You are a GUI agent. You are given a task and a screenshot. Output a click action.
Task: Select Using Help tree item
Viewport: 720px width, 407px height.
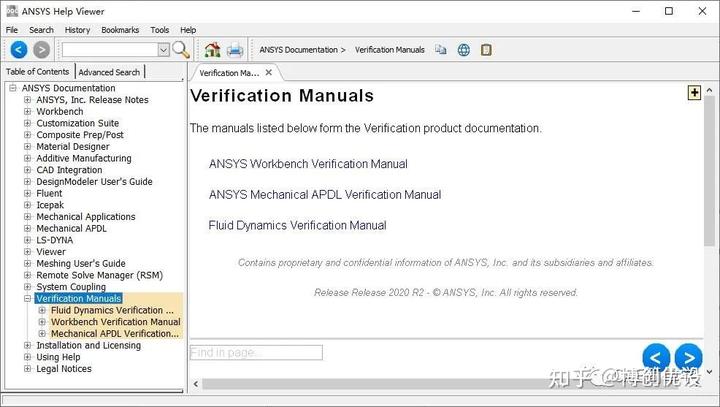coord(58,357)
